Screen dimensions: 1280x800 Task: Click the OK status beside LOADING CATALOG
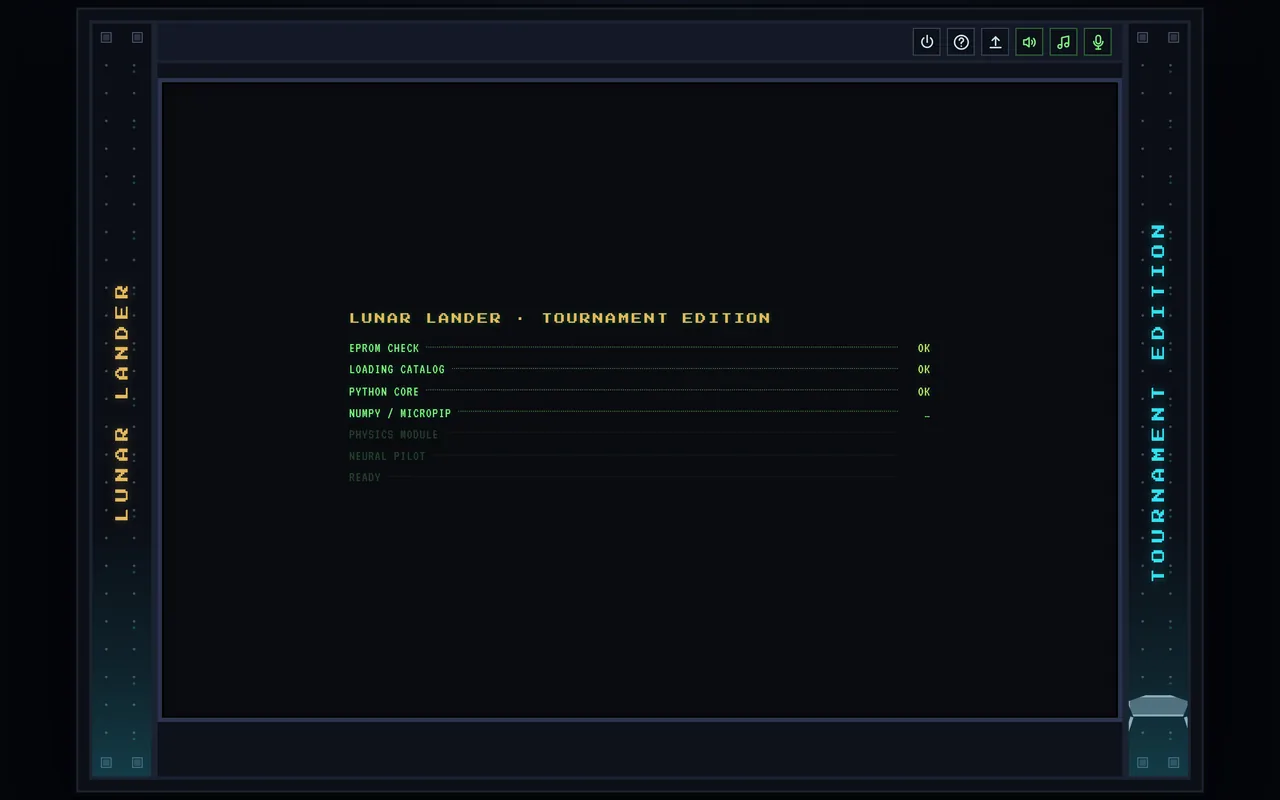tap(924, 370)
